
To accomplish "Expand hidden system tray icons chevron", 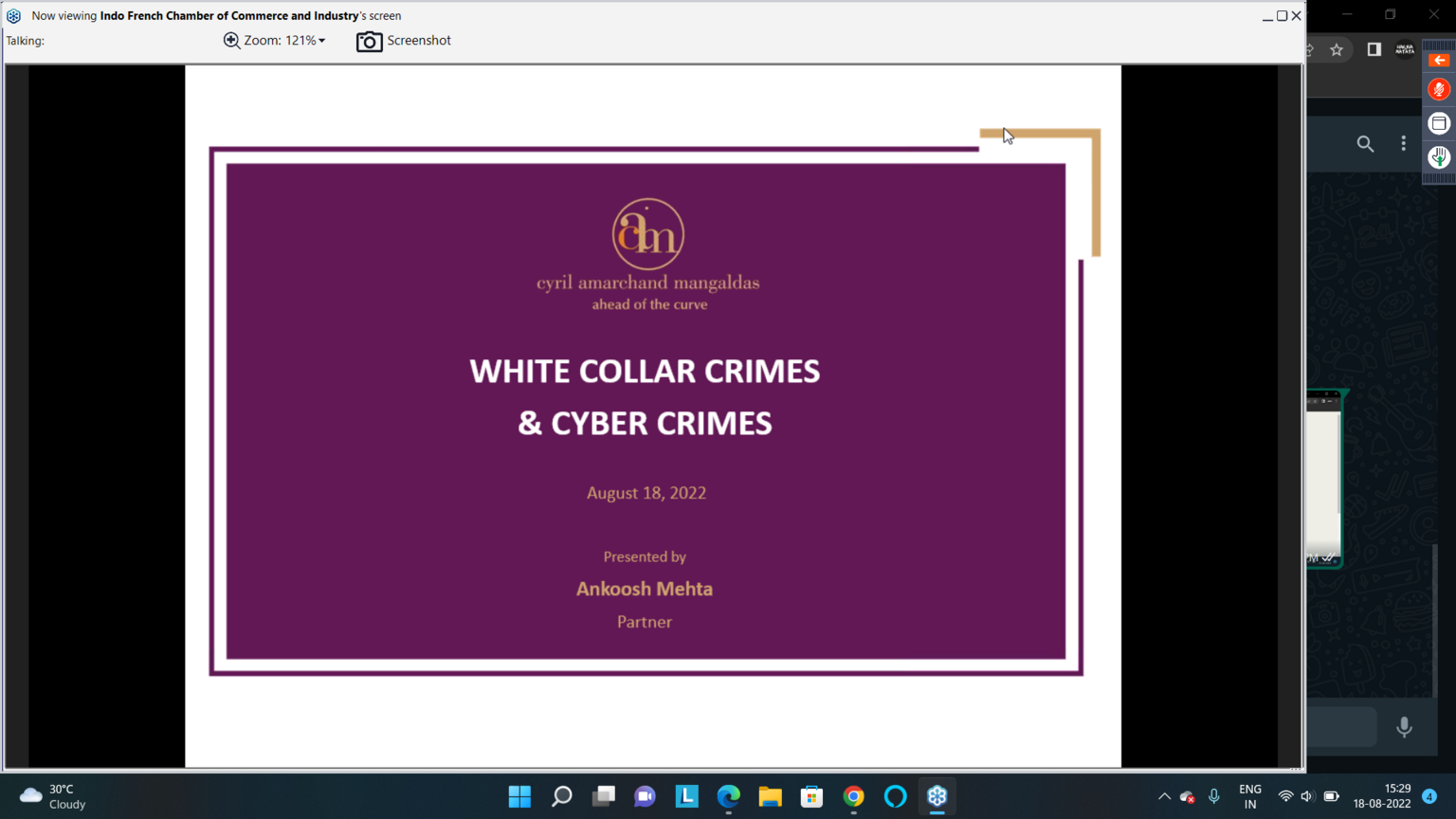I will [1164, 796].
